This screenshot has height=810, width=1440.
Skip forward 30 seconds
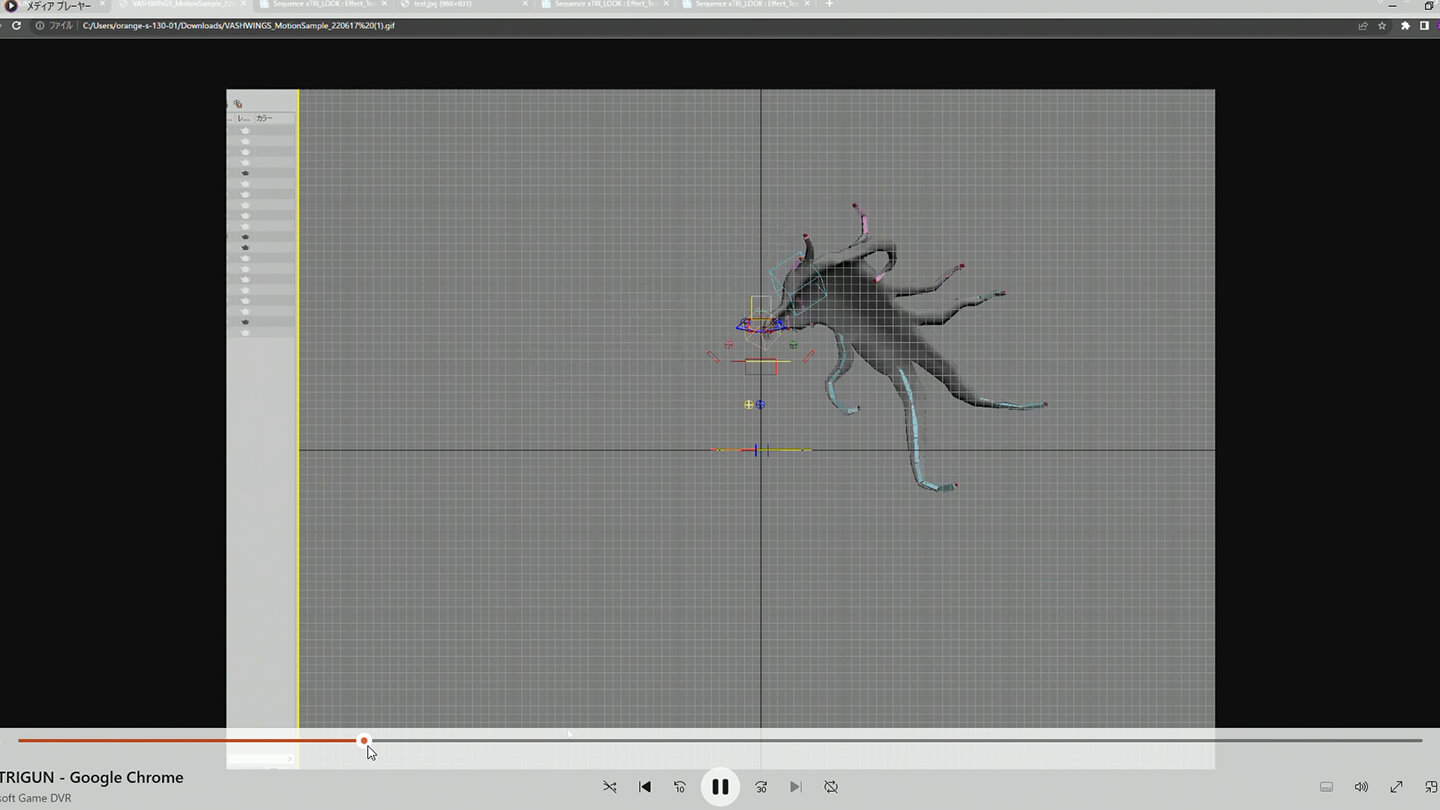(x=761, y=787)
